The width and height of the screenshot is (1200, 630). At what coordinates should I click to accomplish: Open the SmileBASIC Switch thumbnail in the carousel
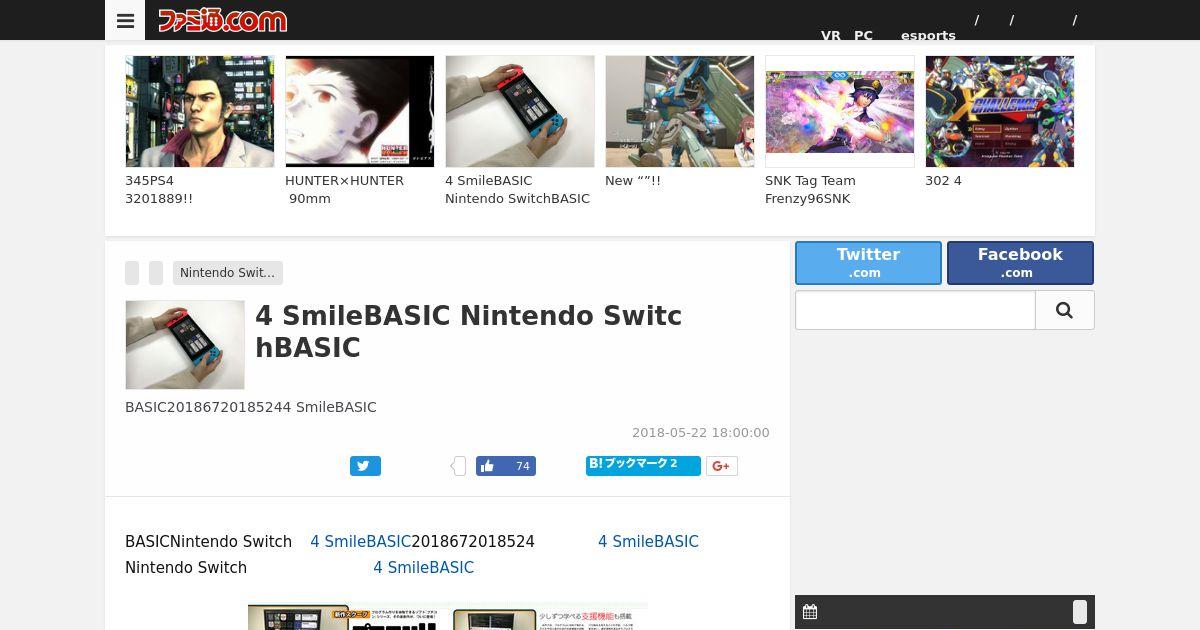click(520, 111)
